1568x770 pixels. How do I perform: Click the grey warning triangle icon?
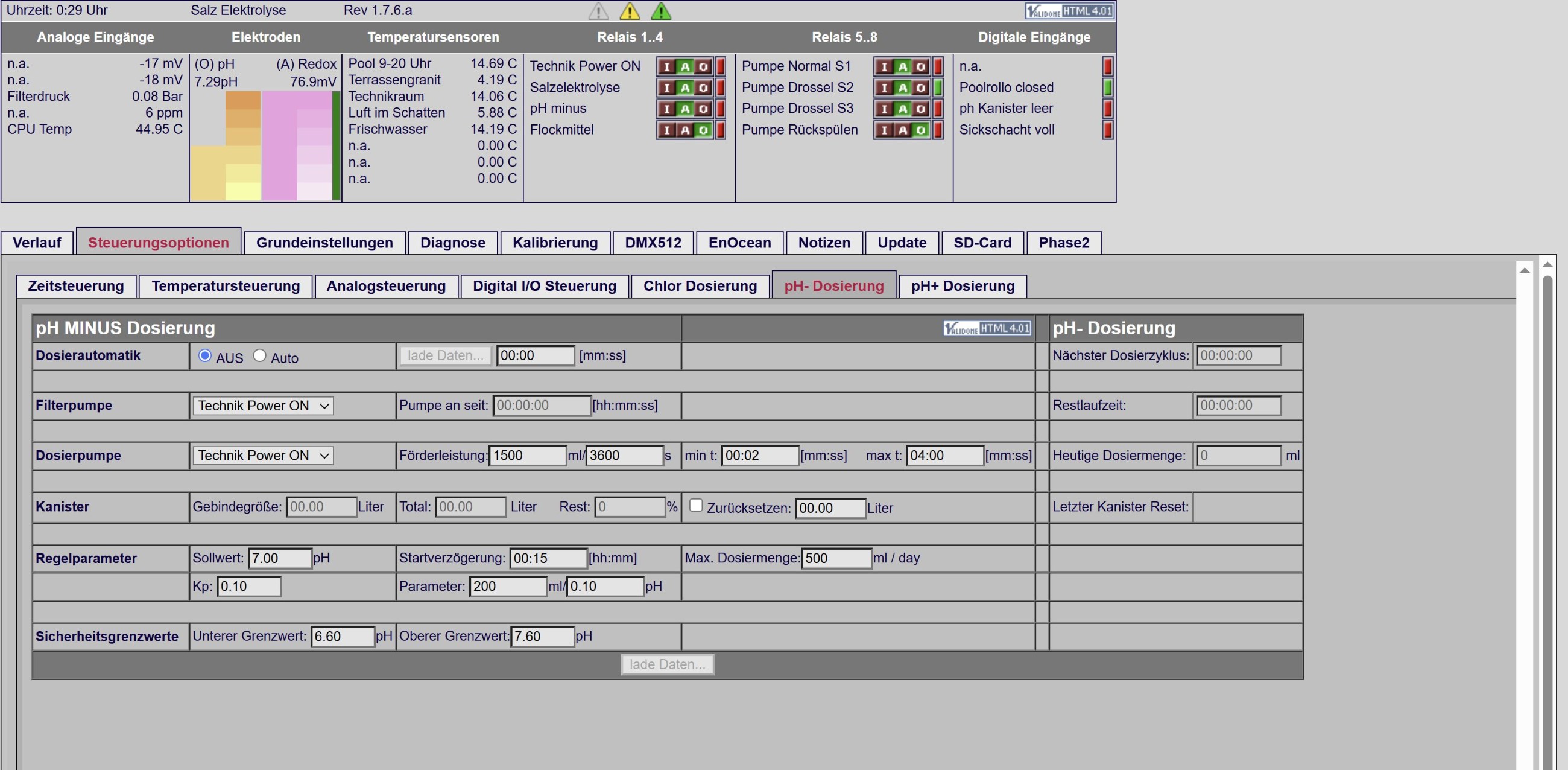pos(598,11)
